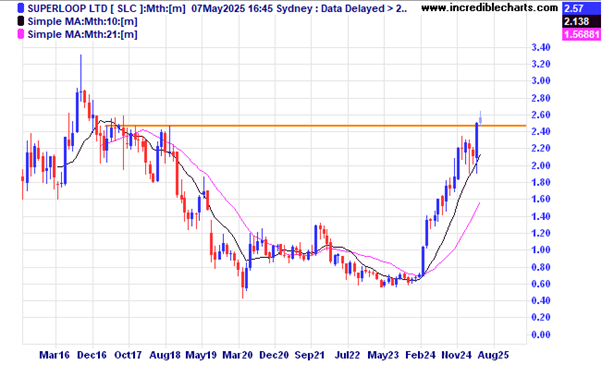Click the May23 date axis label
Viewport: 602px width, 365px height.
point(383,355)
